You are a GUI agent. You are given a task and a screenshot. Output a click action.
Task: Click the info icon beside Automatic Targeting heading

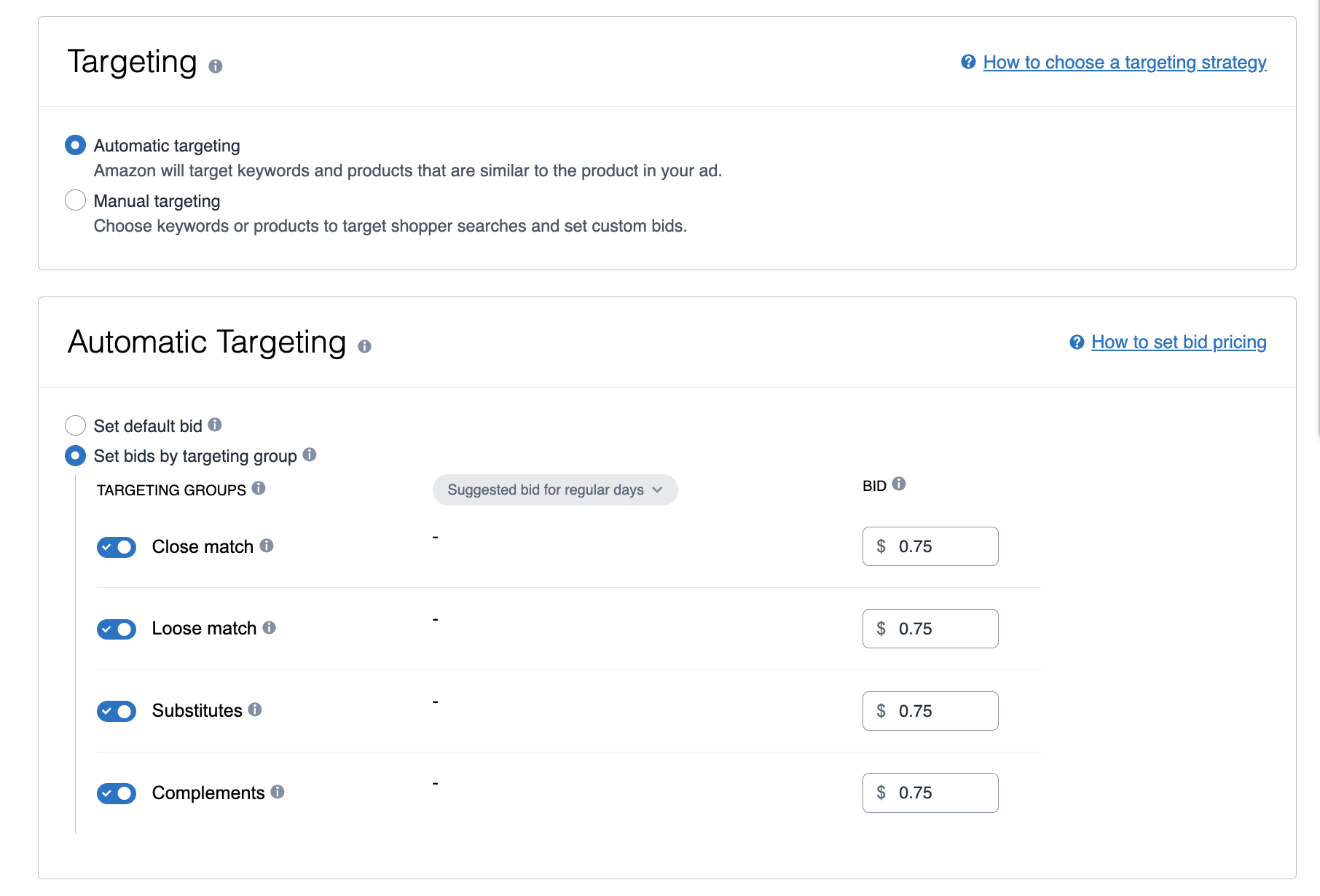[x=364, y=347]
